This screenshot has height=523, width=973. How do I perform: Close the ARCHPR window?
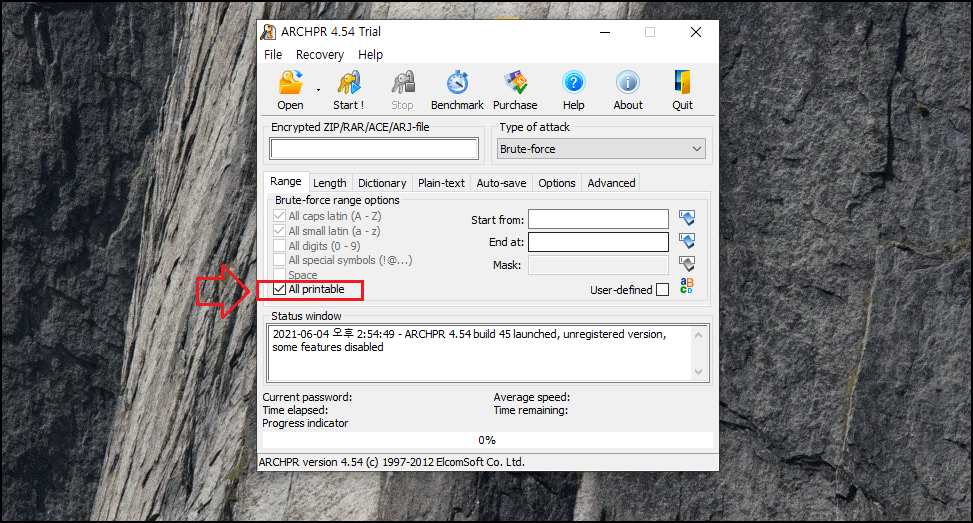coord(696,32)
